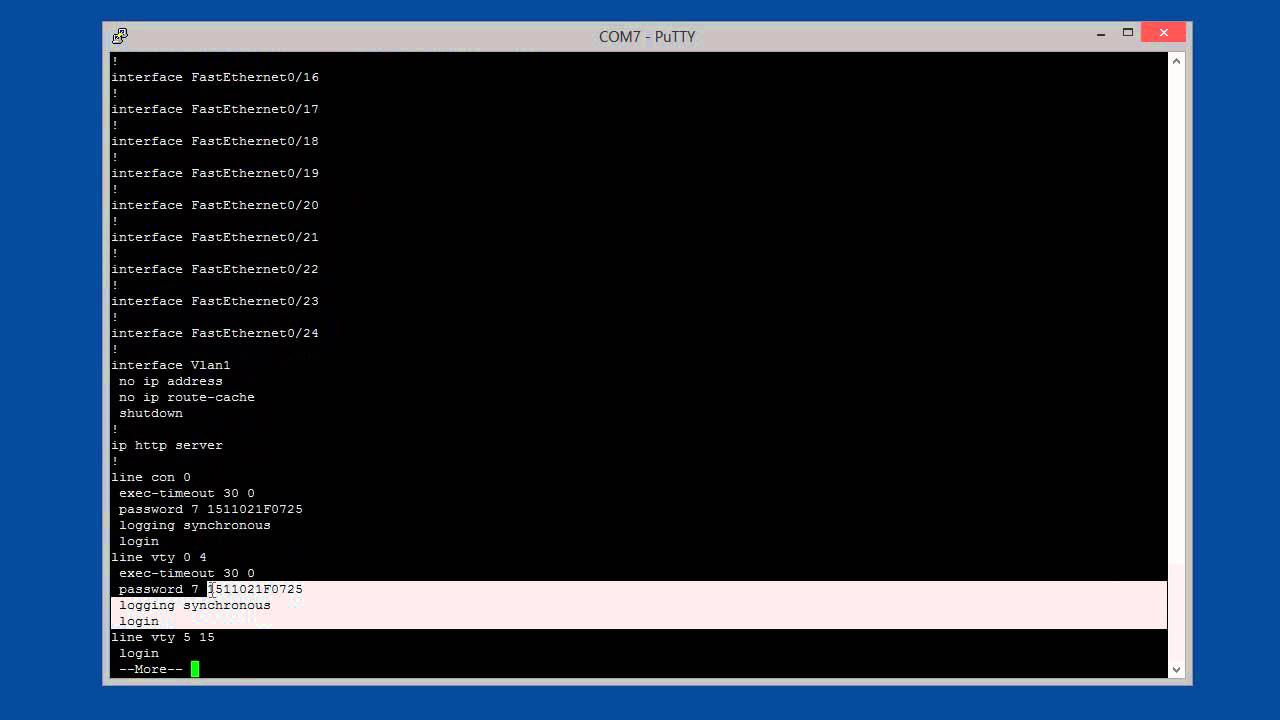Click the green terminal cursor block
The image size is (1280, 720).
click(195, 669)
